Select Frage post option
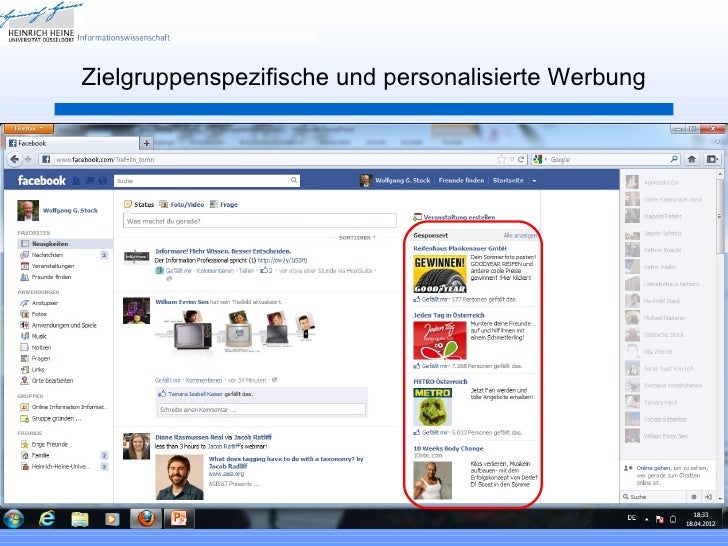The image size is (728, 546). pos(224,204)
